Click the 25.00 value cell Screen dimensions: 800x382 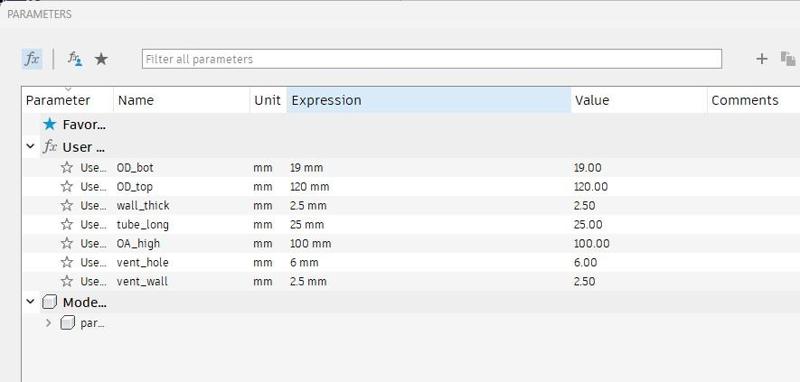(x=588, y=224)
